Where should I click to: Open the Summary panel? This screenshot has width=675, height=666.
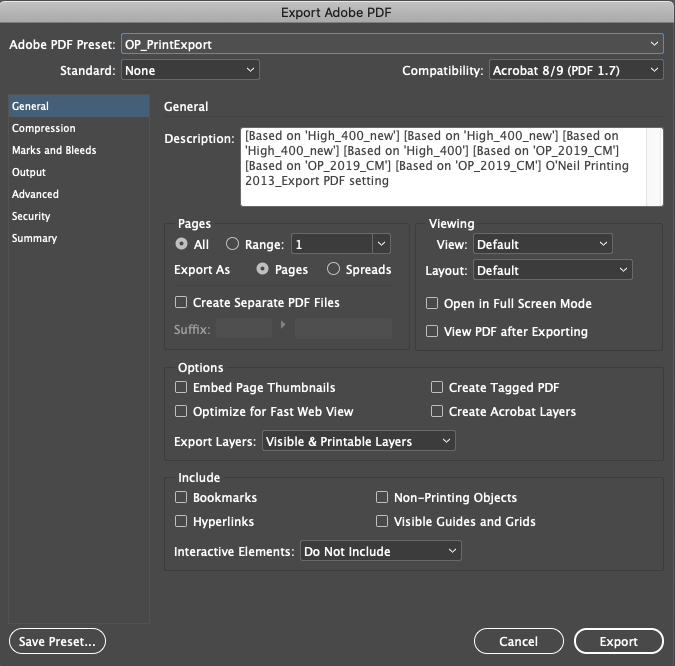79,238
